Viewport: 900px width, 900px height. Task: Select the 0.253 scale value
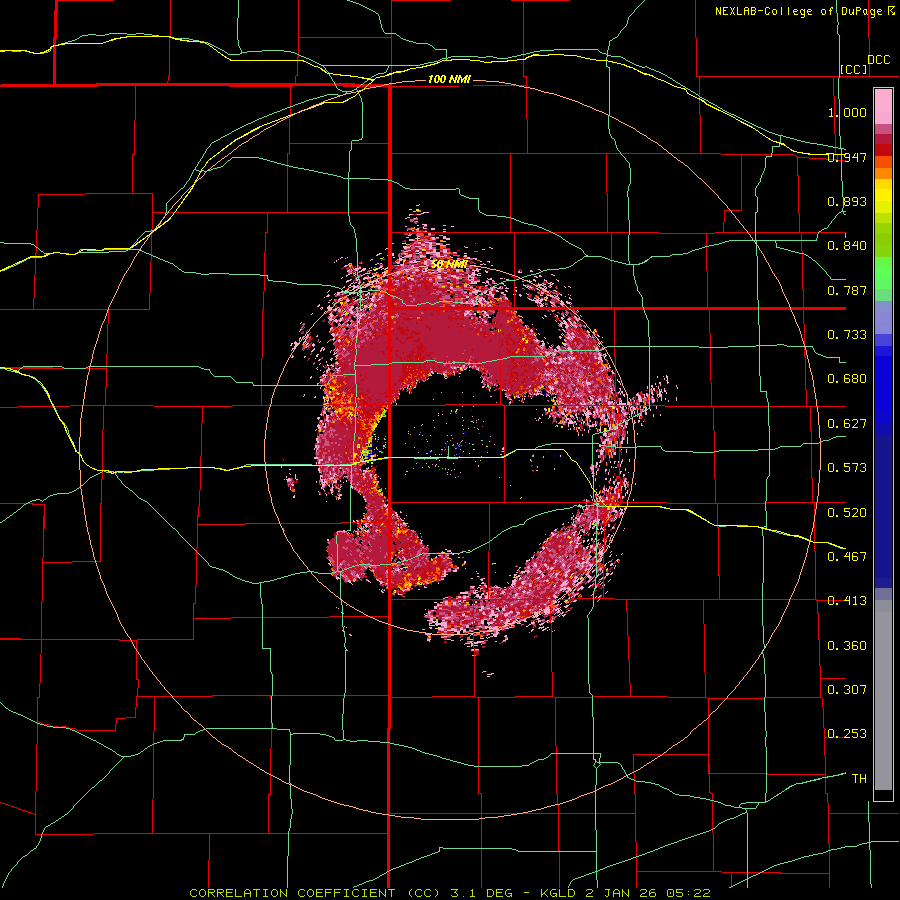847,734
